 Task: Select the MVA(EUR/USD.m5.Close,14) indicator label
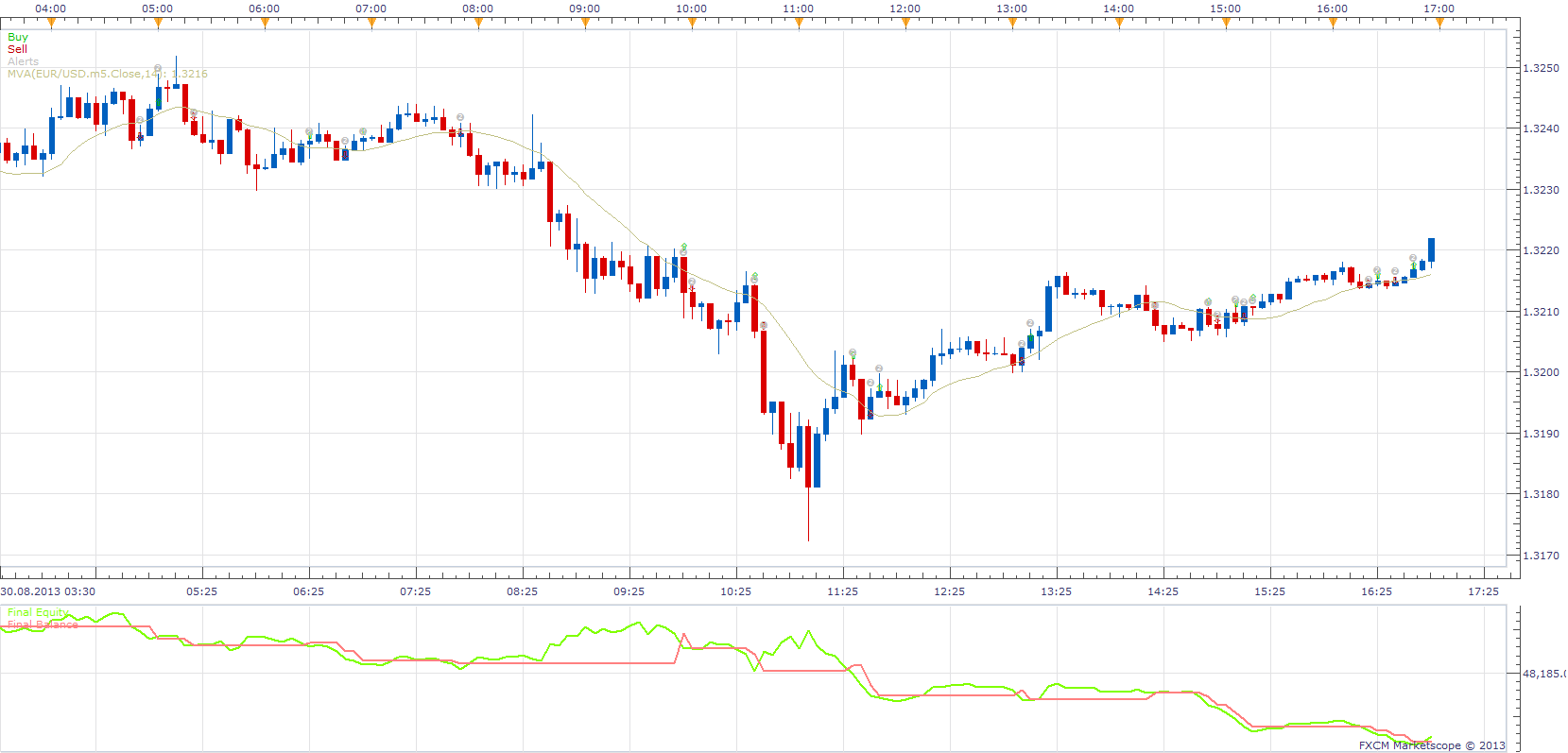click(108, 74)
